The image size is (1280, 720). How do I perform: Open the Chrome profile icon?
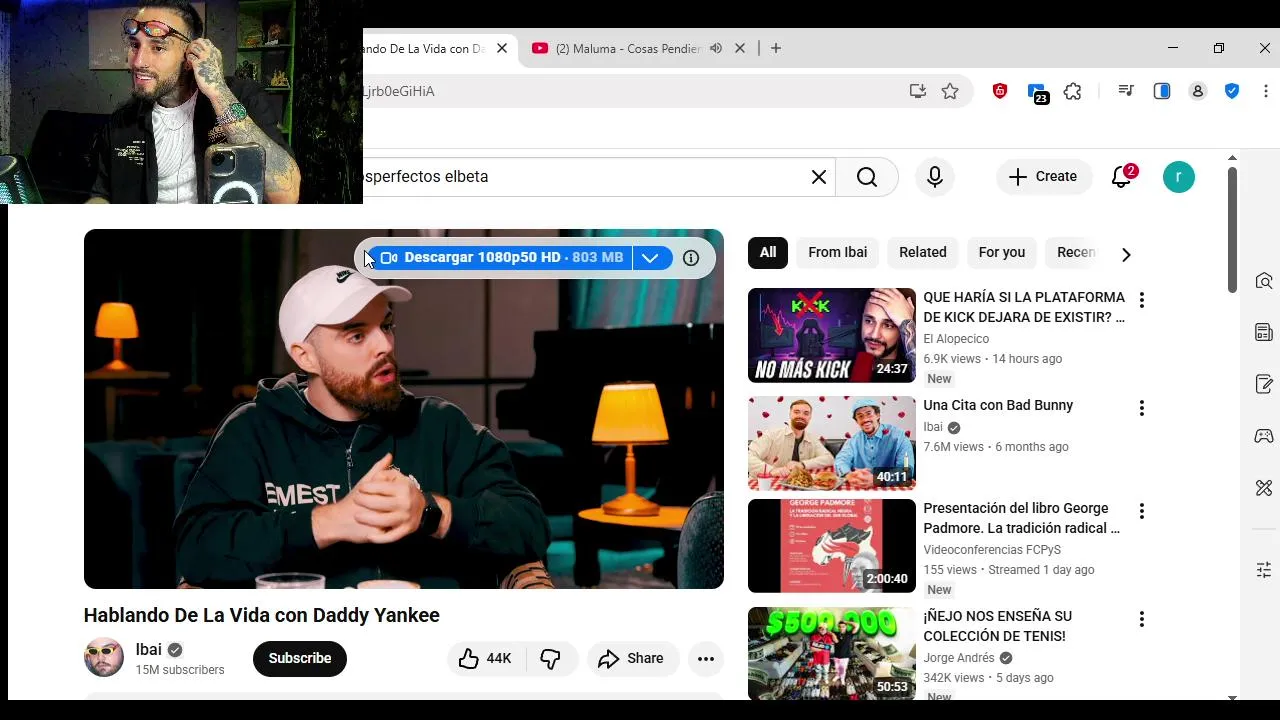point(1197,91)
